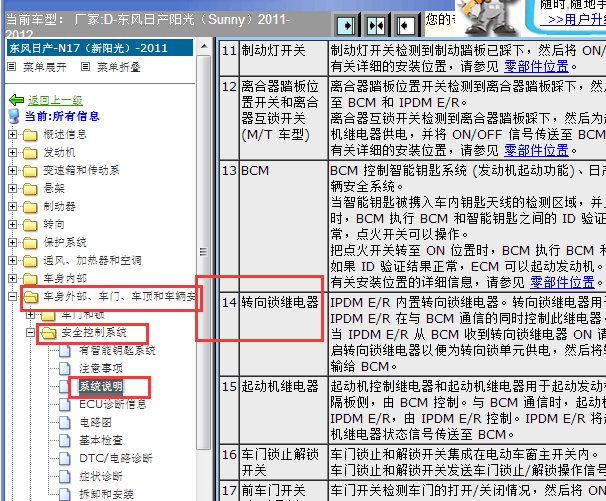Viewport: 606px width, 501px height.
Task: Click the 有智能钥匙系统 document icon
Action: [65, 351]
